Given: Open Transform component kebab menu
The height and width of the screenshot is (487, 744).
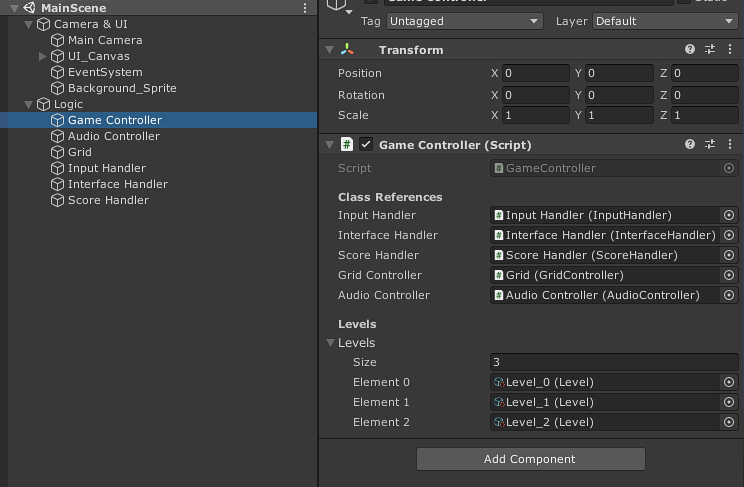Looking at the screenshot, I should 730,49.
